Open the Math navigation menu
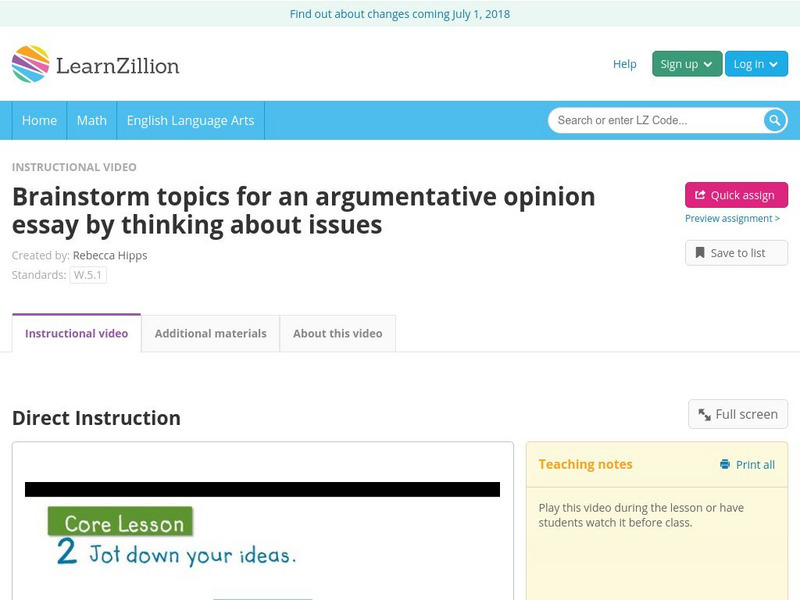 pyautogui.click(x=91, y=120)
